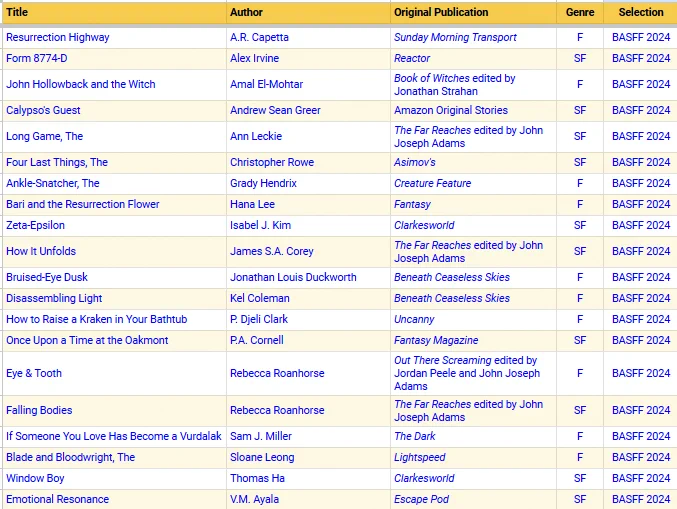Open author Sam J. Miller
677x509 pixels.
[261, 436]
